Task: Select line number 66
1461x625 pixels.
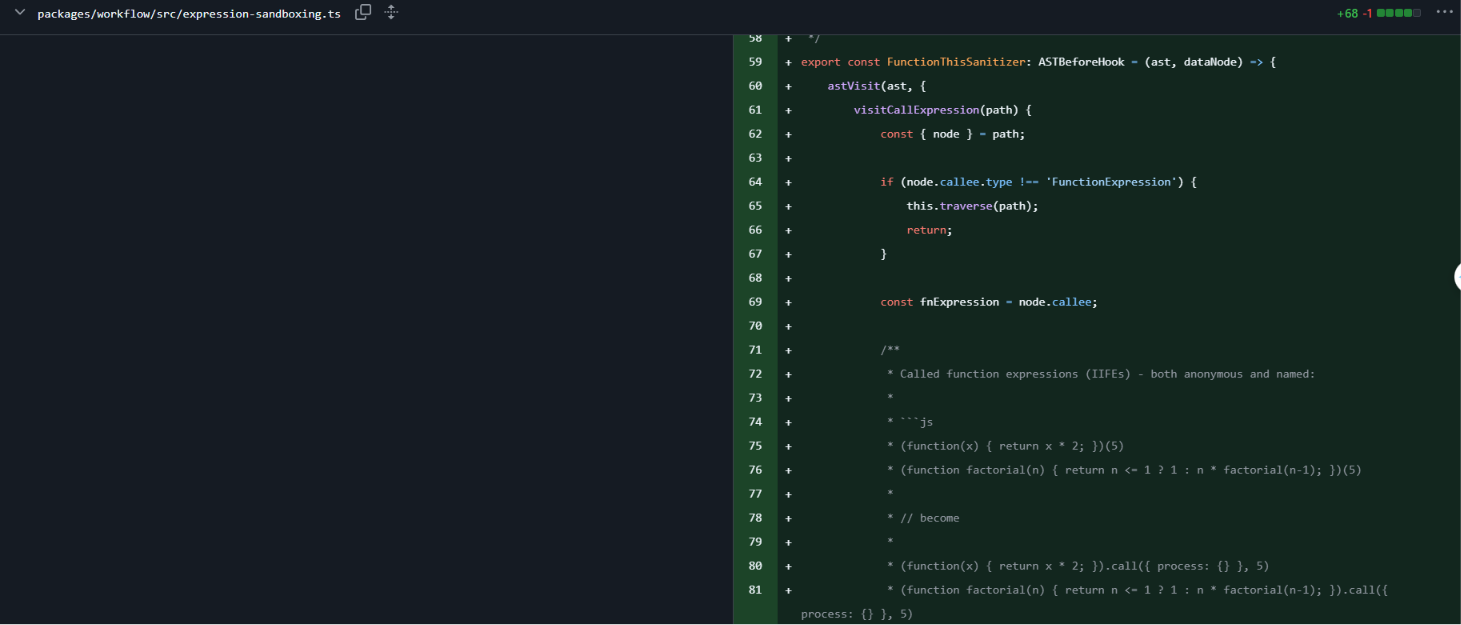Action: click(x=755, y=230)
